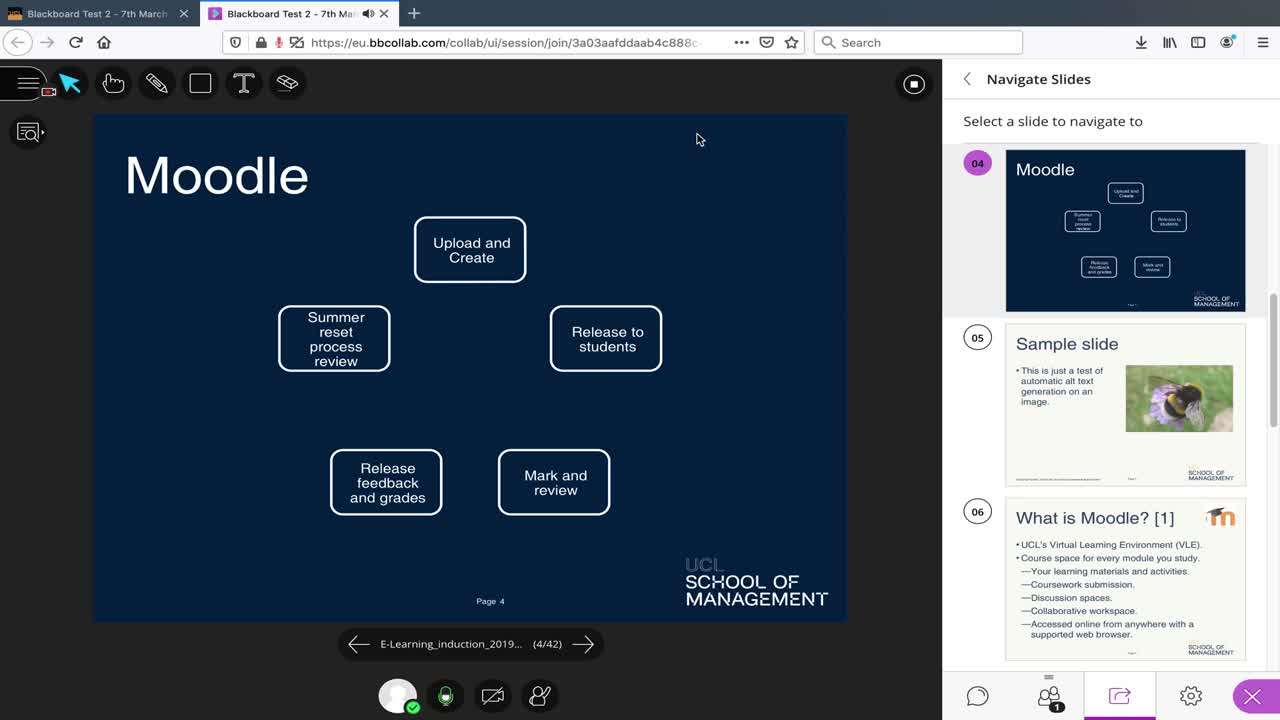Pick the Pencil drawing tool
This screenshot has width=1280, height=720.
pyautogui.click(x=157, y=84)
